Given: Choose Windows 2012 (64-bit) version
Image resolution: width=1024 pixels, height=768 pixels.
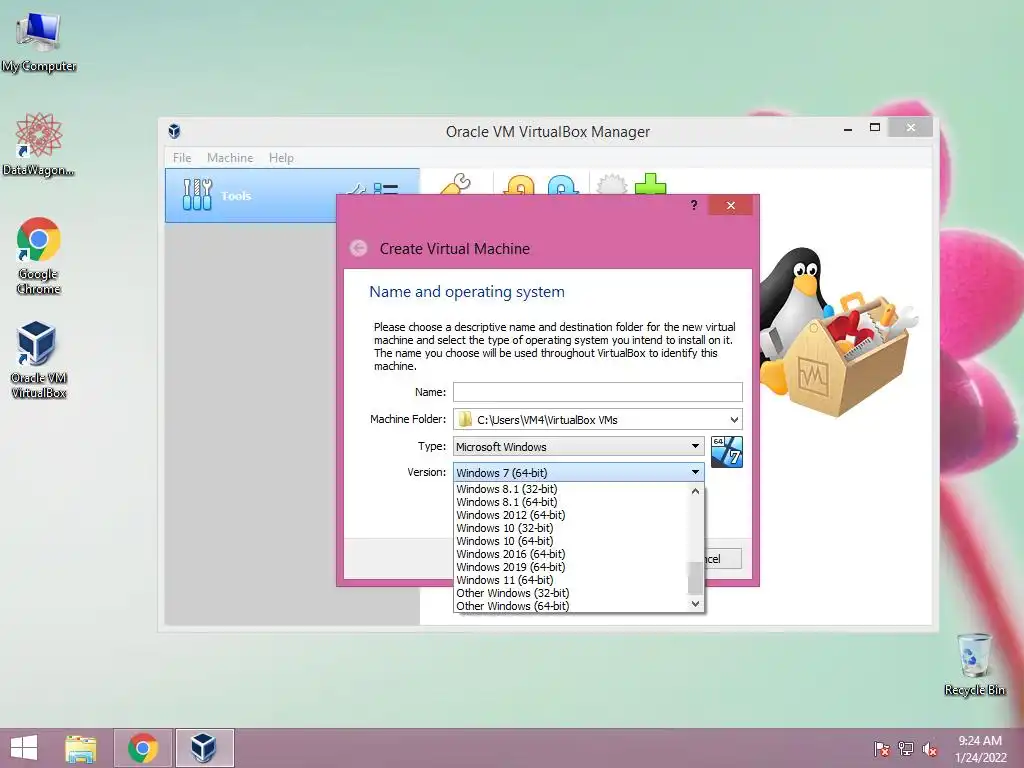Looking at the screenshot, I should click(511, 515).
